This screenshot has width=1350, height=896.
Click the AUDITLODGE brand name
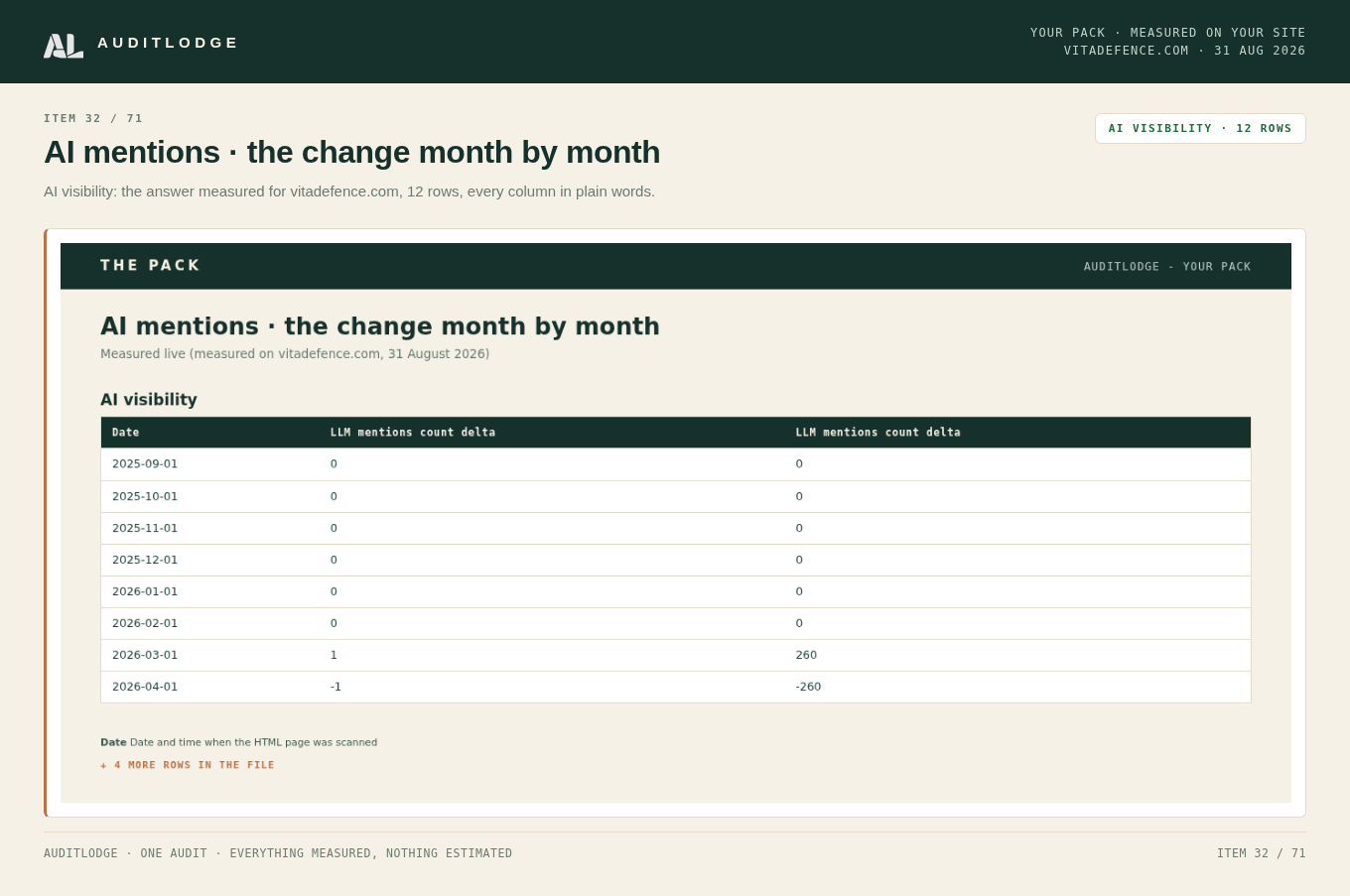point(168,43)
